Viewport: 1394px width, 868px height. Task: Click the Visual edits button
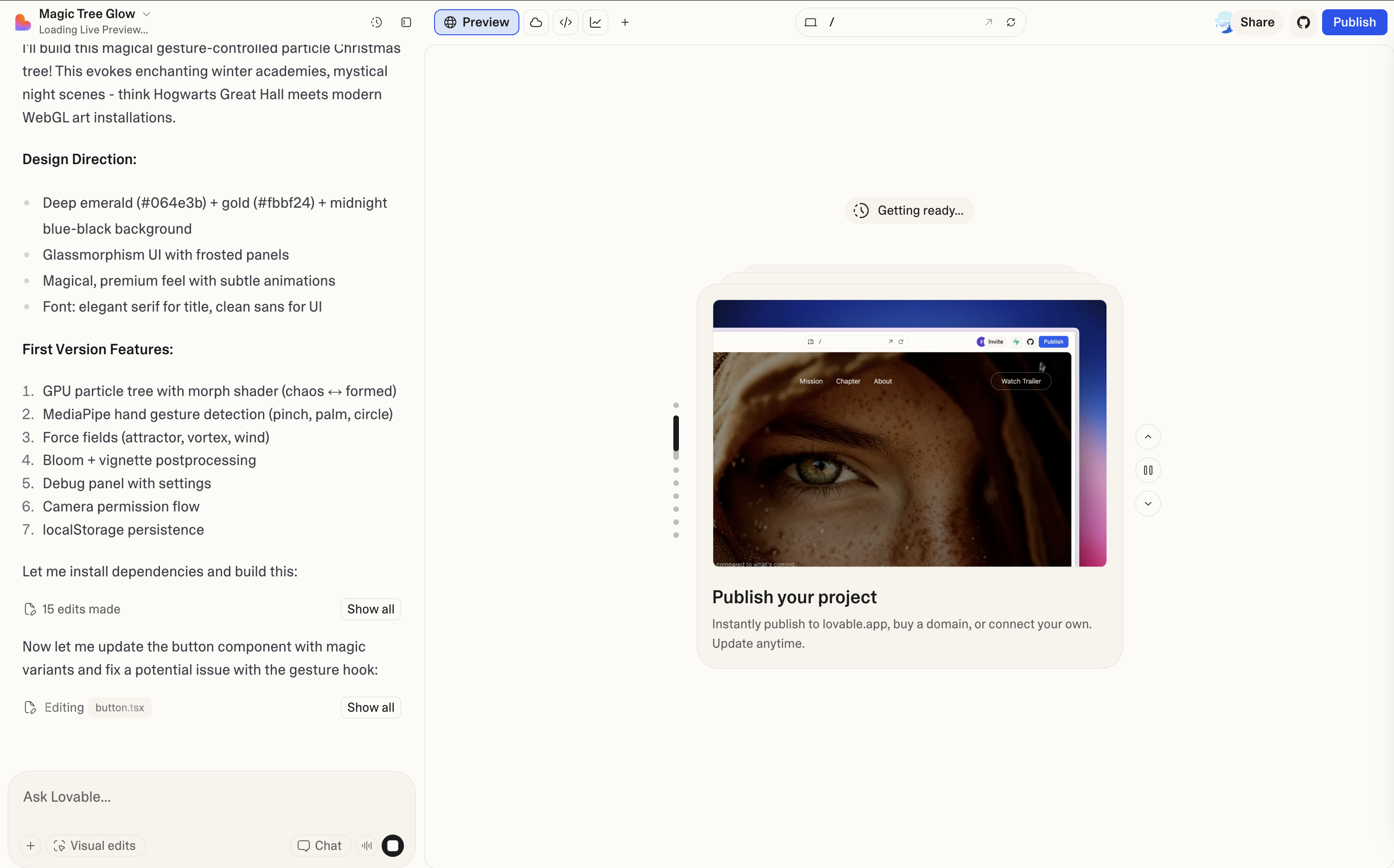click(96, 845)
